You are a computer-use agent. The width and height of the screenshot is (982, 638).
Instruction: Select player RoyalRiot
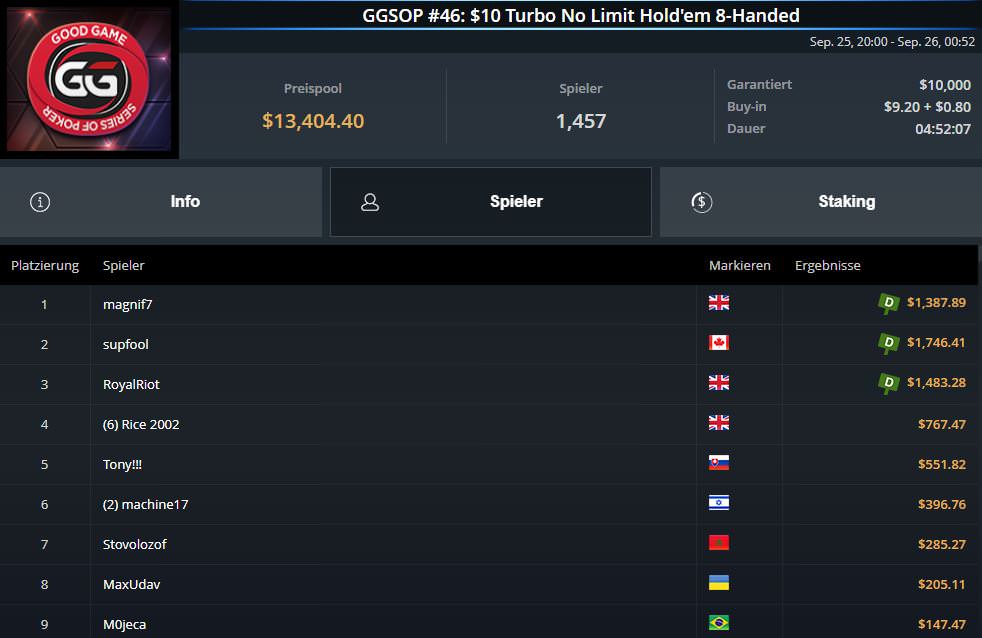point(132,384)
